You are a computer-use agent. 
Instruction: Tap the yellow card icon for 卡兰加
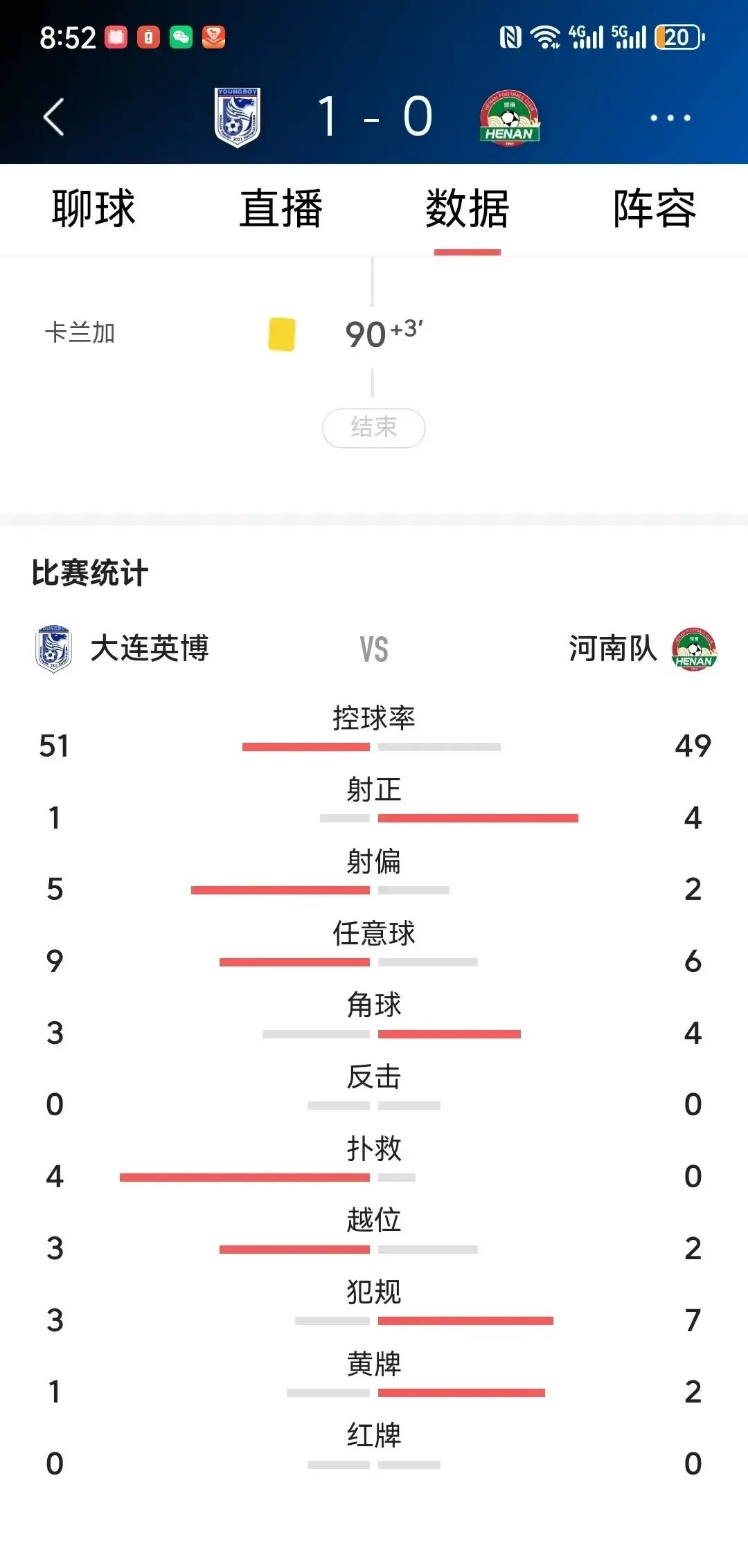282,334
